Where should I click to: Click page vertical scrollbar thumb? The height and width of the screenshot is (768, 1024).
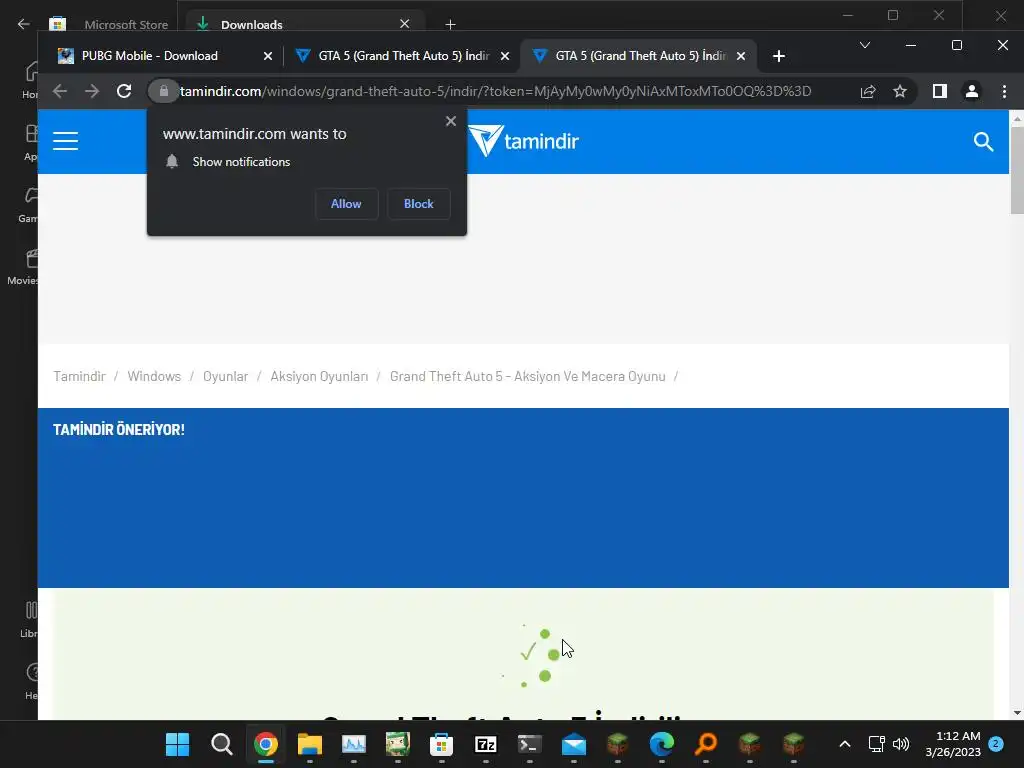pyautogui.click(x=1016, y=170)
